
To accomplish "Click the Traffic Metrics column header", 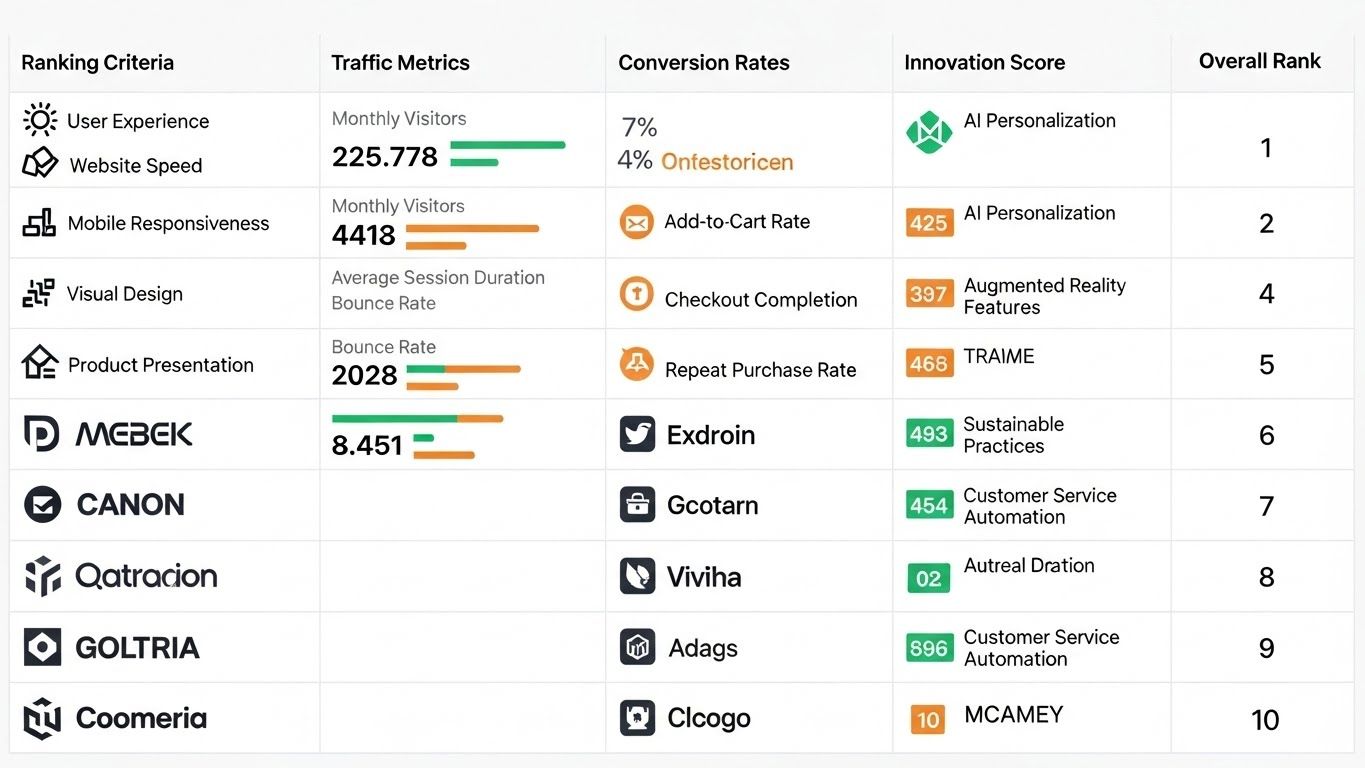I will pyautogui.click(x=400, y=63).
